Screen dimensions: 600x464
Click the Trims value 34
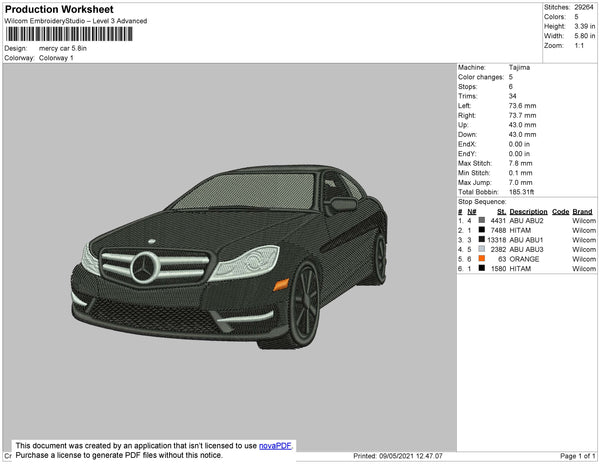[512, 96]
